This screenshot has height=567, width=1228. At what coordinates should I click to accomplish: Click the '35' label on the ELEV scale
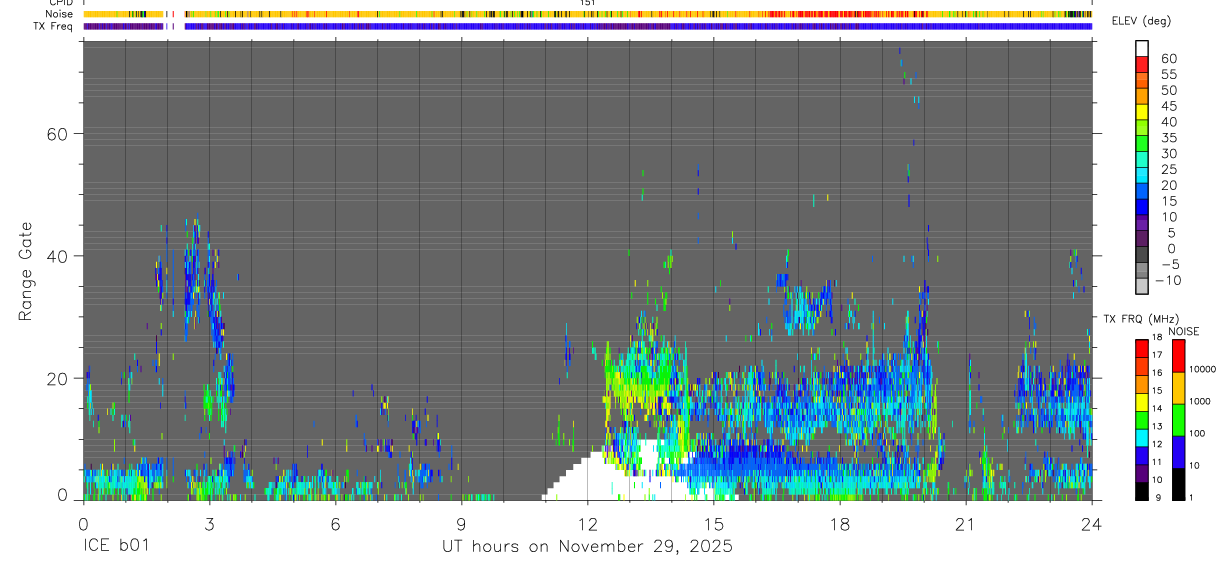(1168, 138)
